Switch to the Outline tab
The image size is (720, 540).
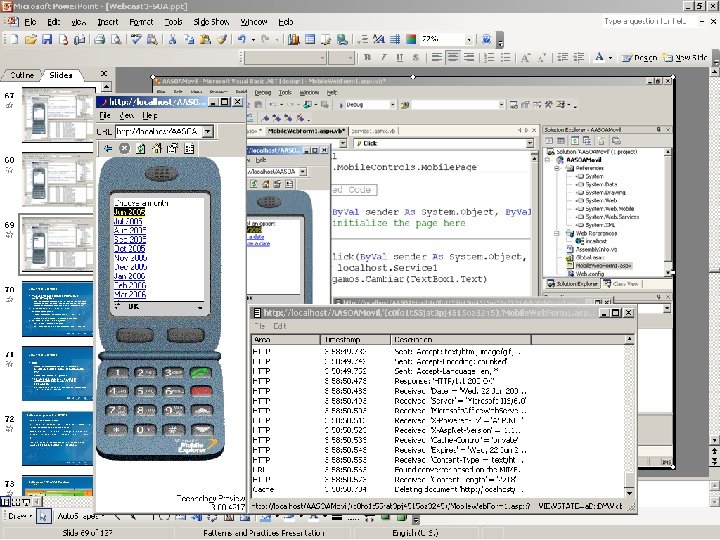pos(22,75)
